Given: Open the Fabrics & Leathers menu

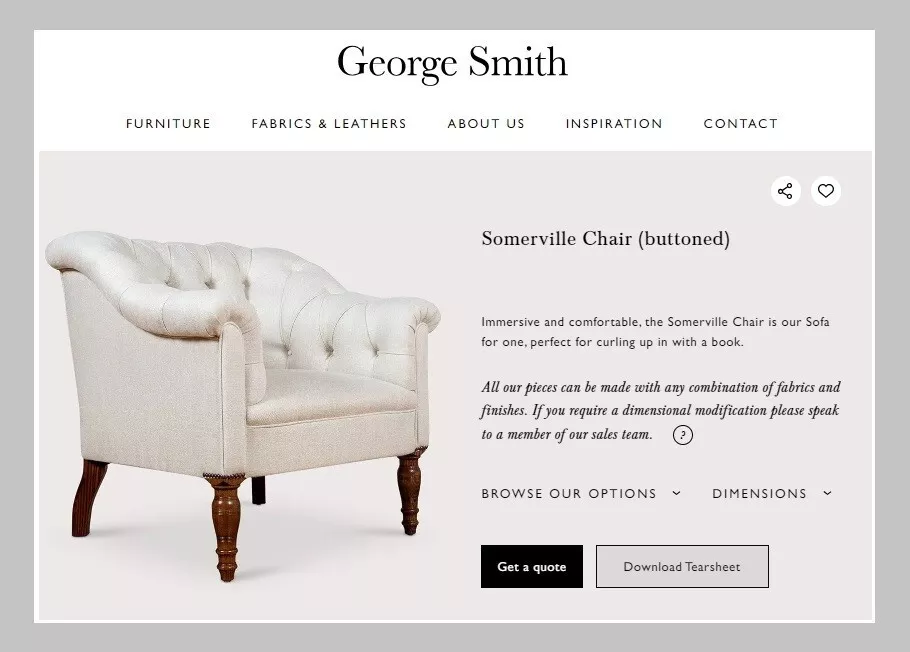Looking at the screenshot, I should tap(329, 124).
